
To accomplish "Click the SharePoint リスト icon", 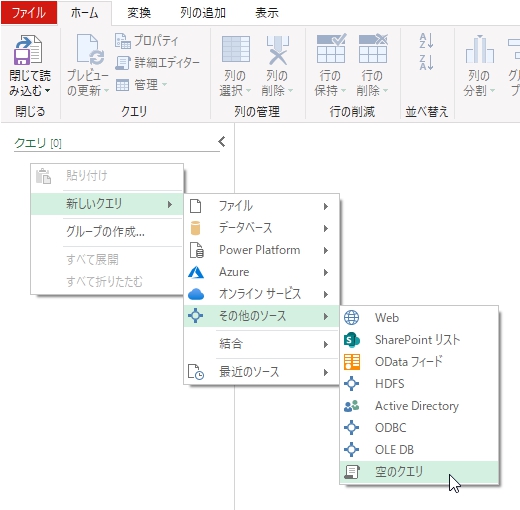I will 352,340.
